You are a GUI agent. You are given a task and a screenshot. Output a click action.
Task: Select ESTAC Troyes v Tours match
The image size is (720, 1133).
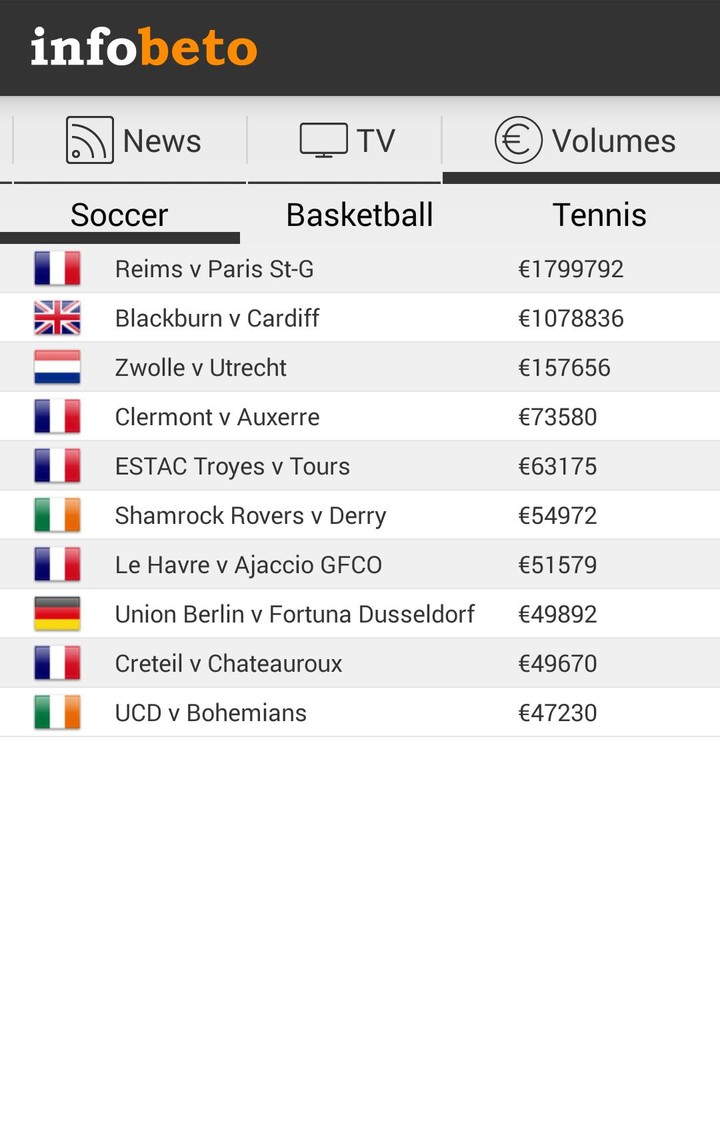[232, 466]
